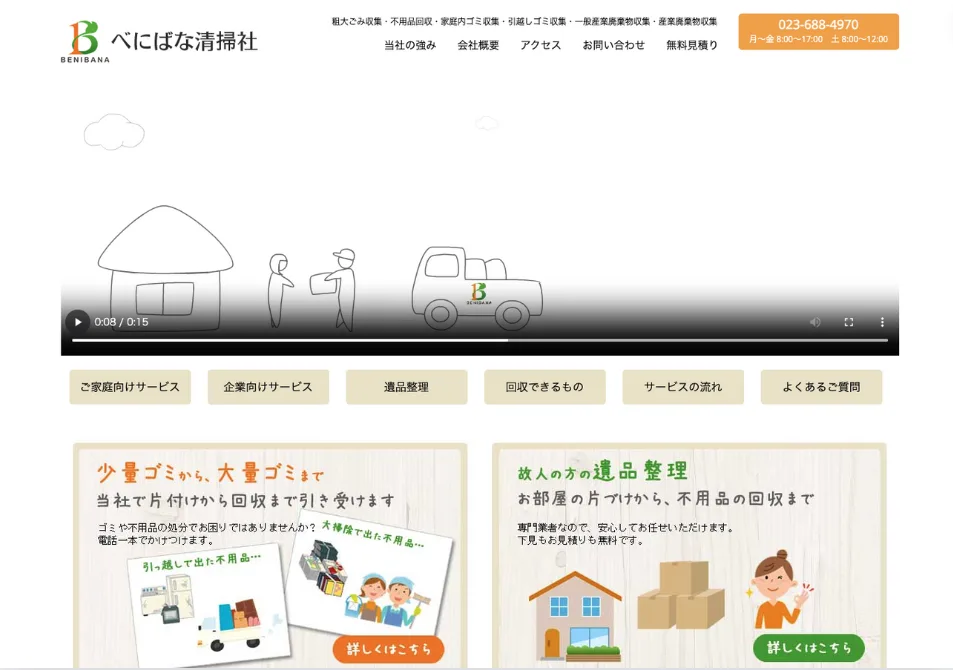Click the 少量ゴミから、大量ゴミまで heading
The height and width of the screenshot is (670, 953).
210,473
